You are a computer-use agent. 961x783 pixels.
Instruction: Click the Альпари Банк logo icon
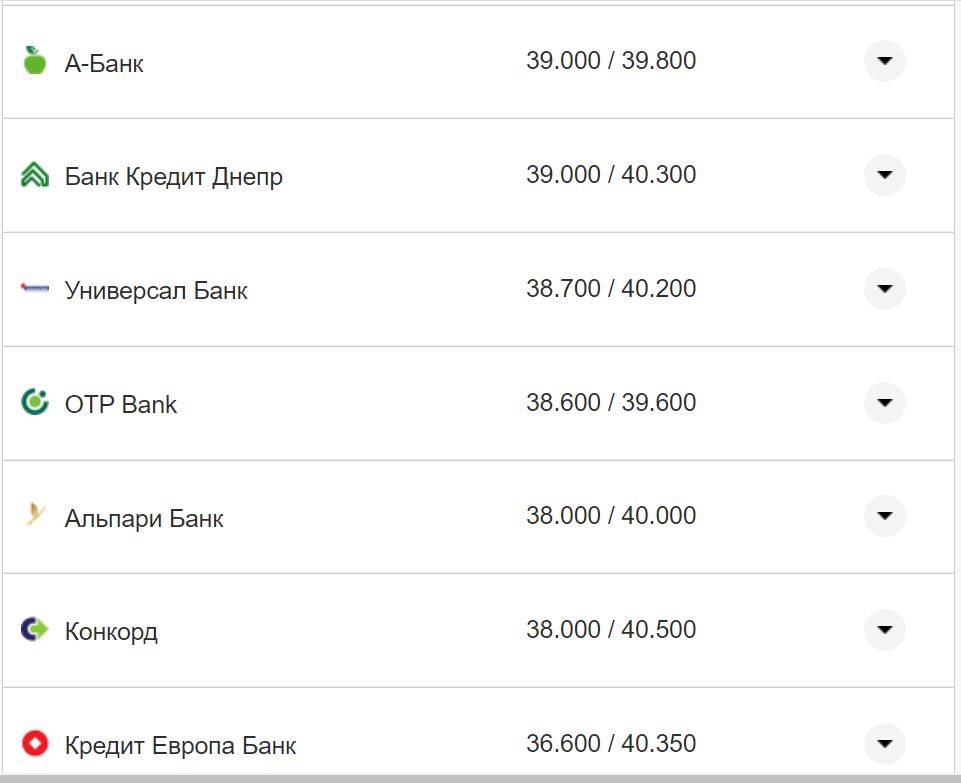pyautogui.click(x=35, y=516)
